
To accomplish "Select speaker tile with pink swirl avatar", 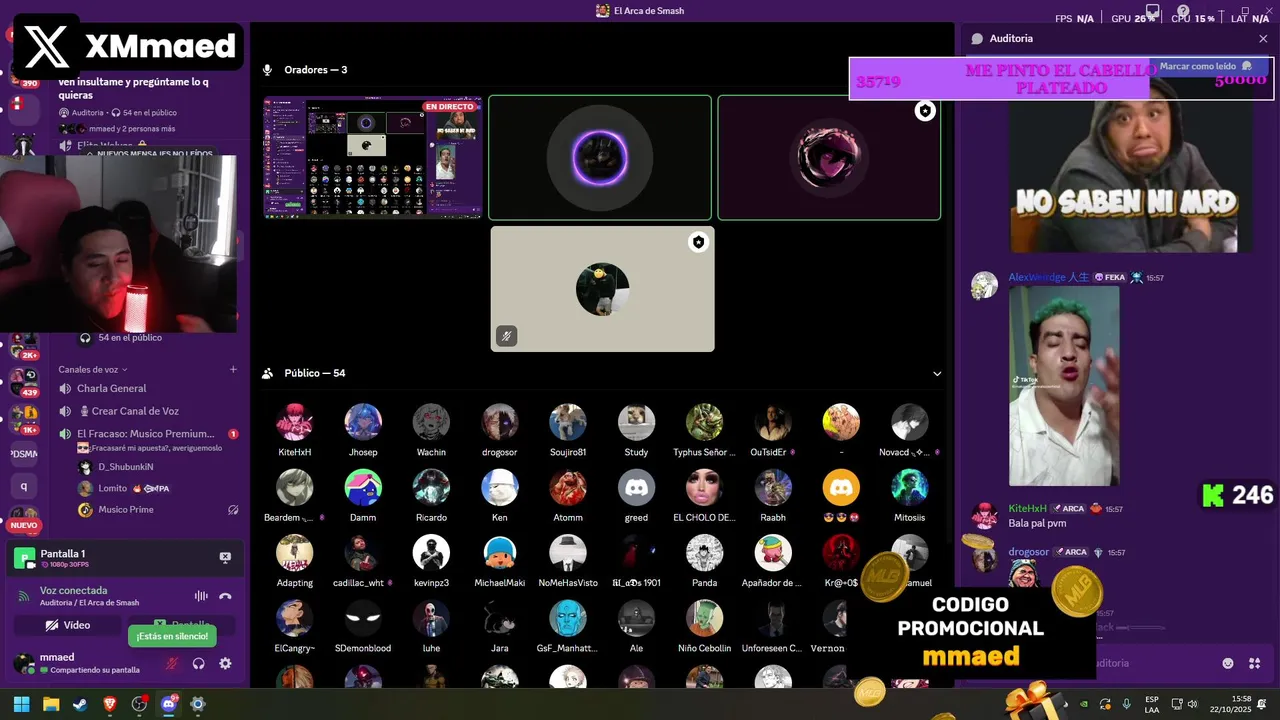I will click(829, 157).
